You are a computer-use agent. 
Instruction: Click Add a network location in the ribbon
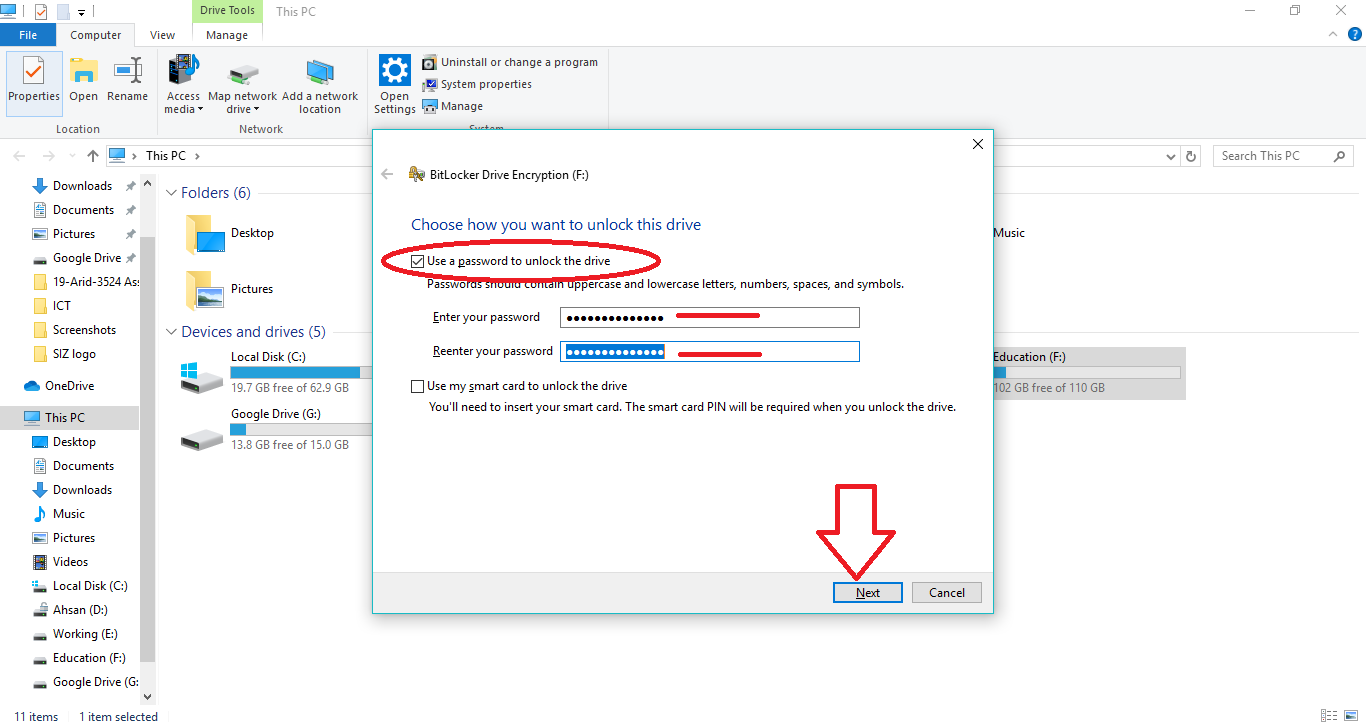[x=320, y=86]
